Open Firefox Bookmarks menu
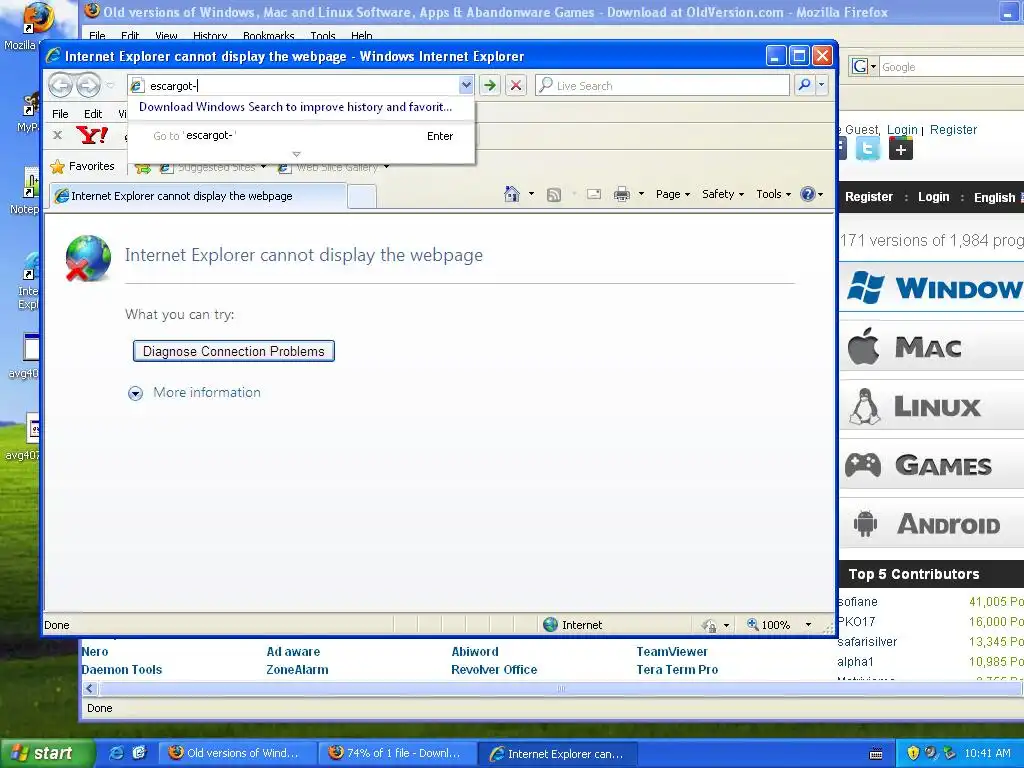 point(268,35)
